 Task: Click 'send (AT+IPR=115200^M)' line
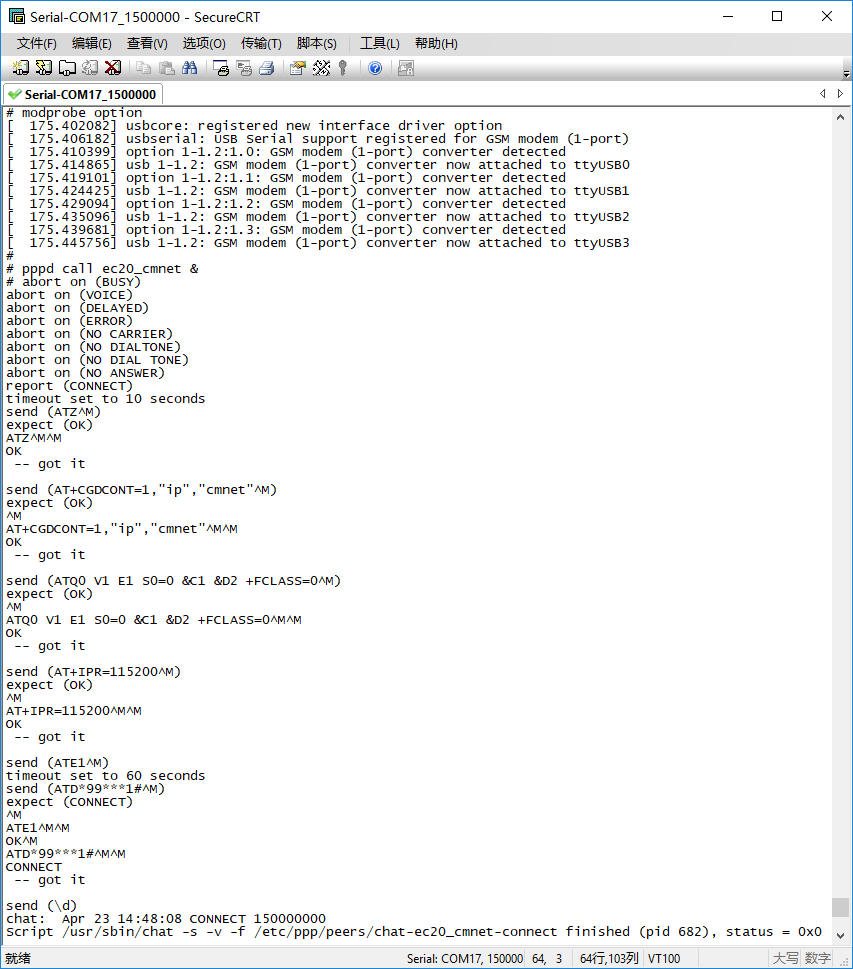tap(93, 672)
